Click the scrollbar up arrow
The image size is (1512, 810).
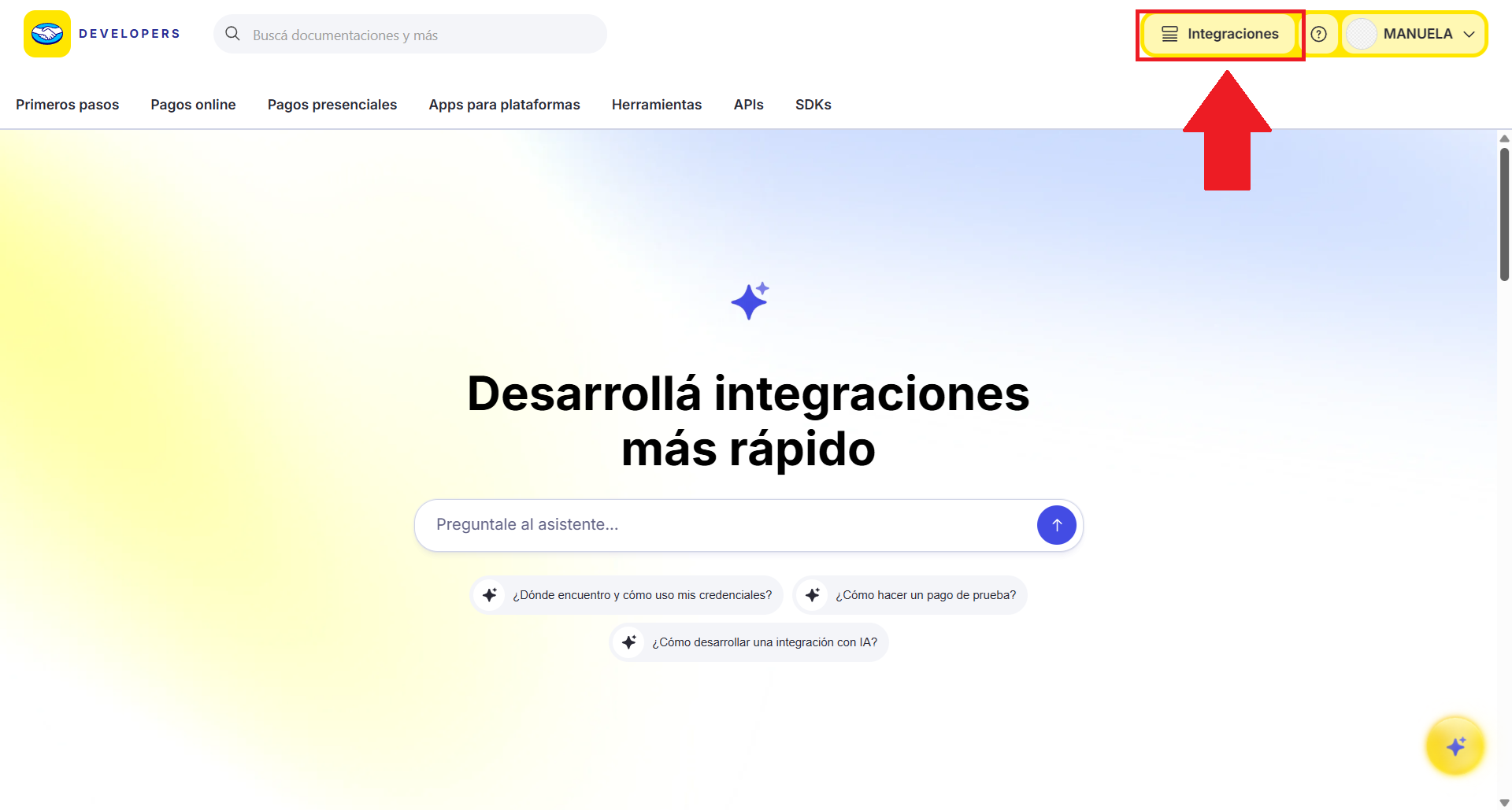1505,139
